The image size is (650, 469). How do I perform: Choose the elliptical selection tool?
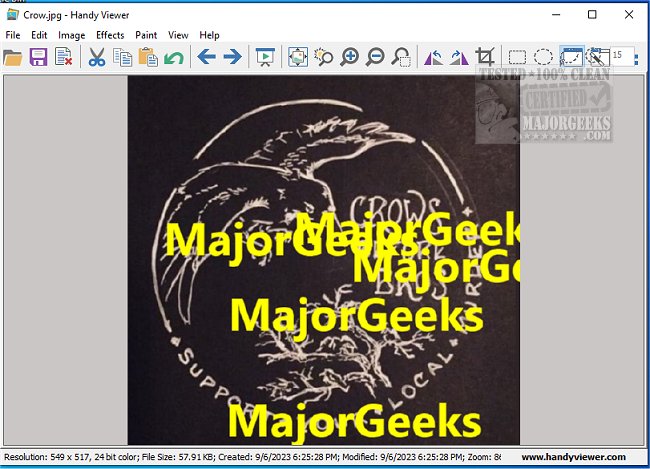click(x=543, y=57)
